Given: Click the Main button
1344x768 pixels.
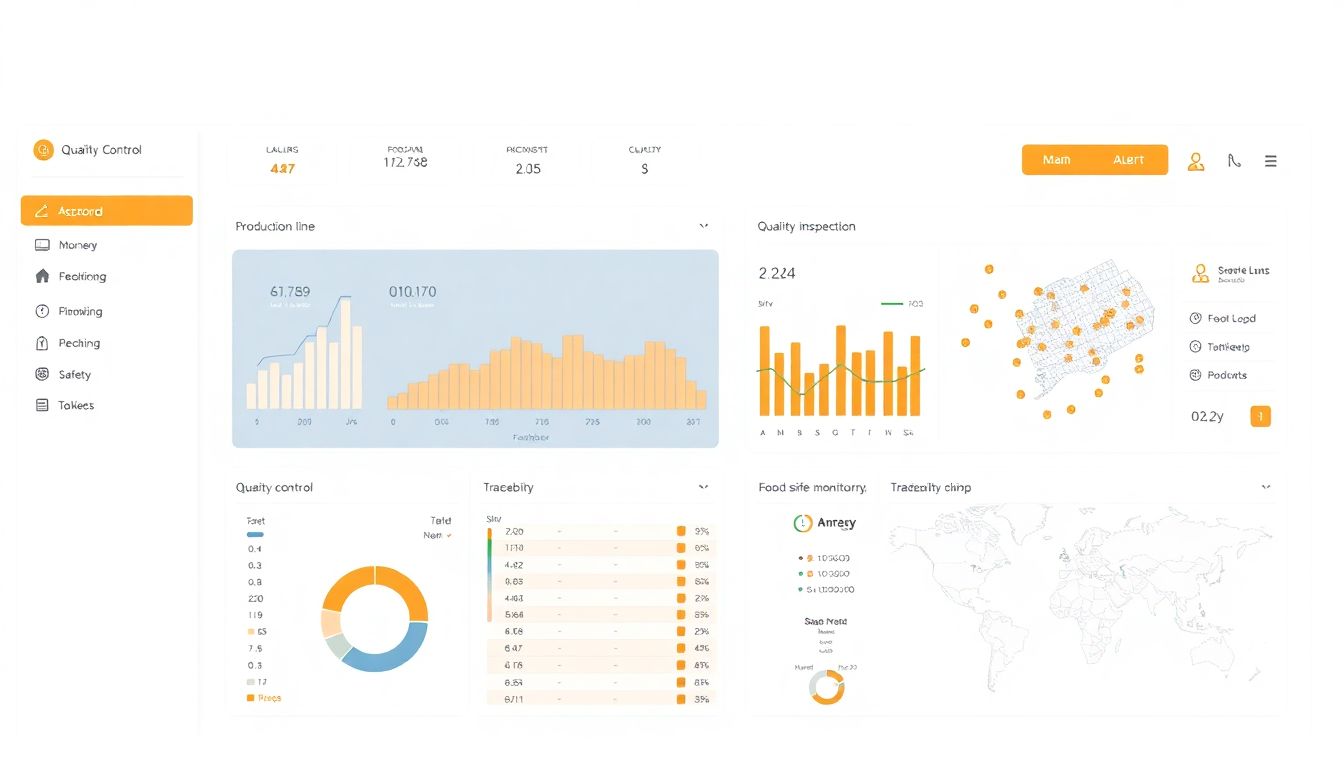Looking at the screenshot, I should point(1056,160).
